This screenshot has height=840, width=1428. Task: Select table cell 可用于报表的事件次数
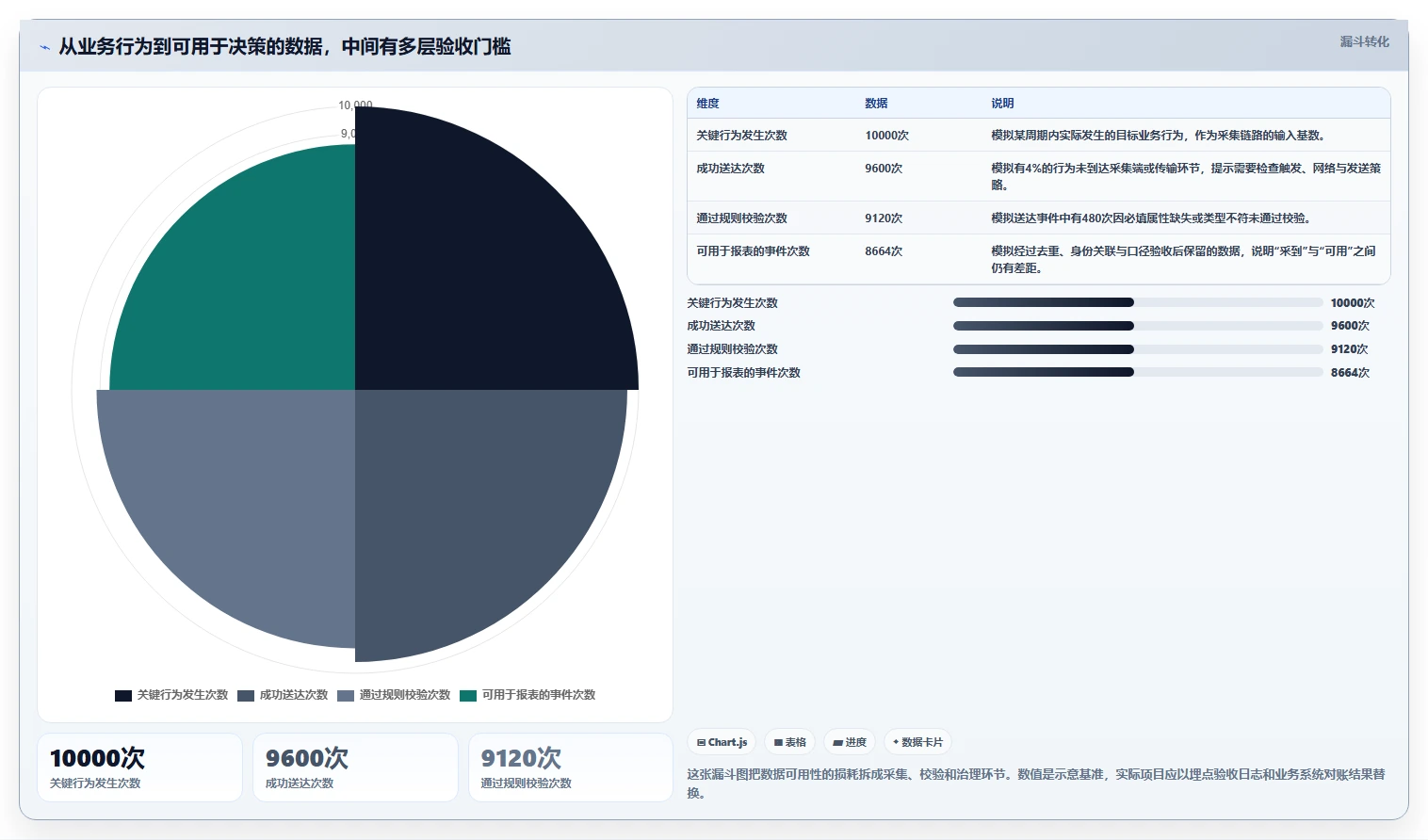pos(753,251)
